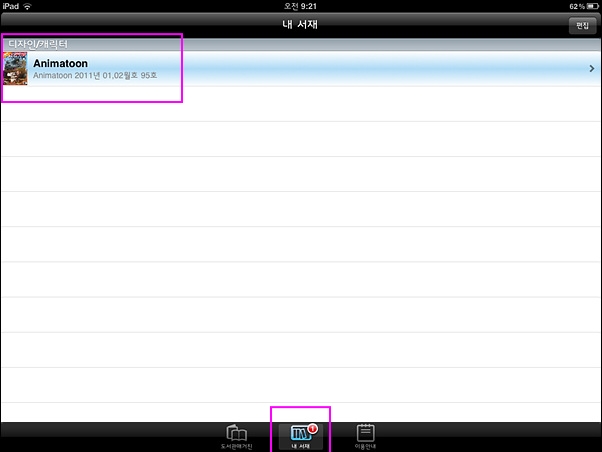
Task: Tap the 오전 9:21 clock in status bar
Action: point(300,7)
